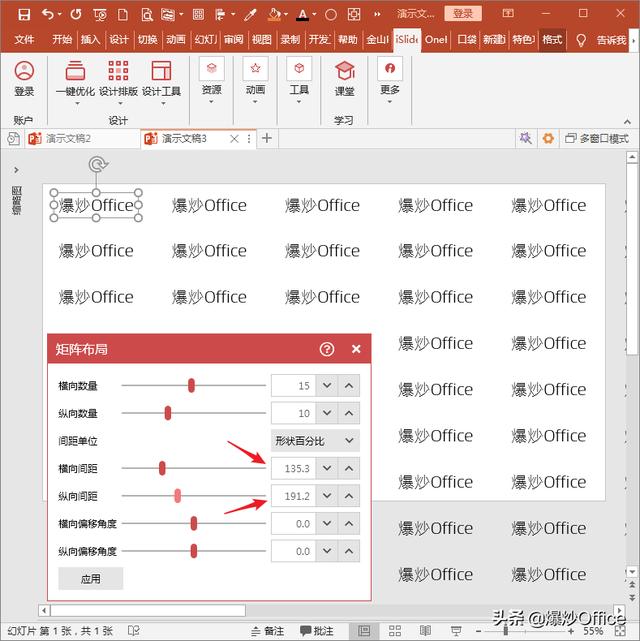Click the help question mark in 矩阵布局

click(327, 349)
